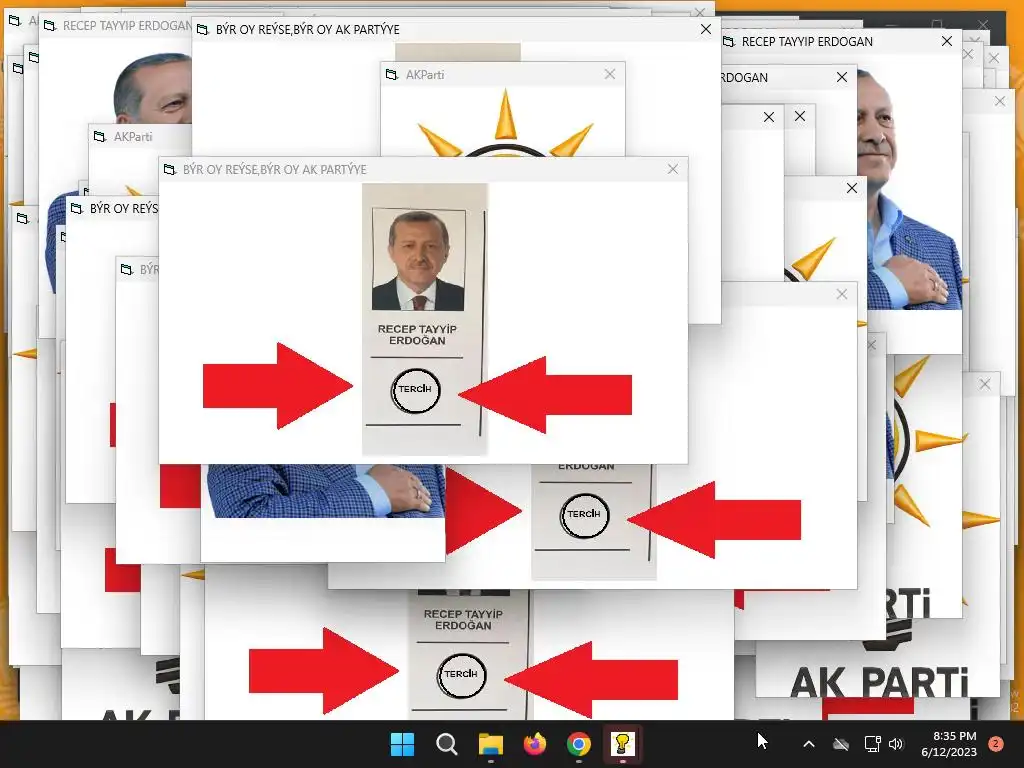Select the front window title BÝR OY REÝSE,BÝR OY AK PARTÝYE
The width and height of the screenshot is (1024, 768).
pos(275,170)
